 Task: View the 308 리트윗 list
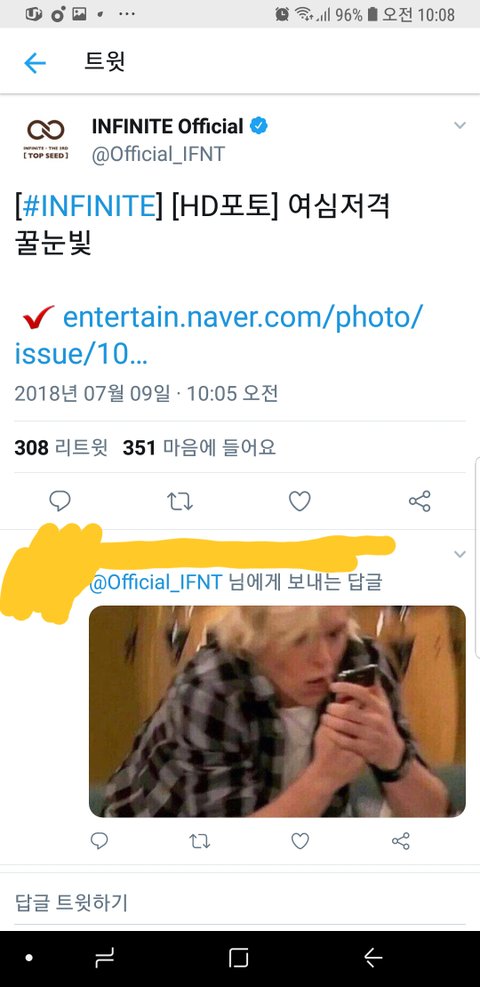tap(61, 448)
